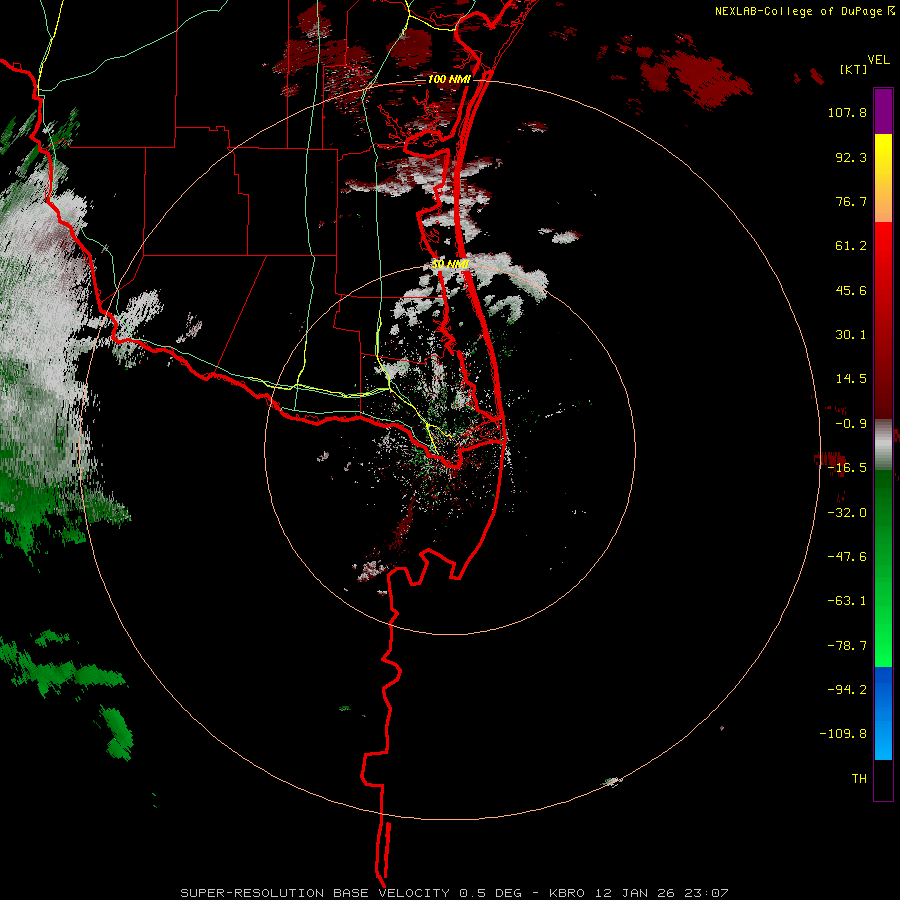This screenshot has height=900, width=900.
Task: Click the gray near-zero segment of the color bar
Action: 883,445
